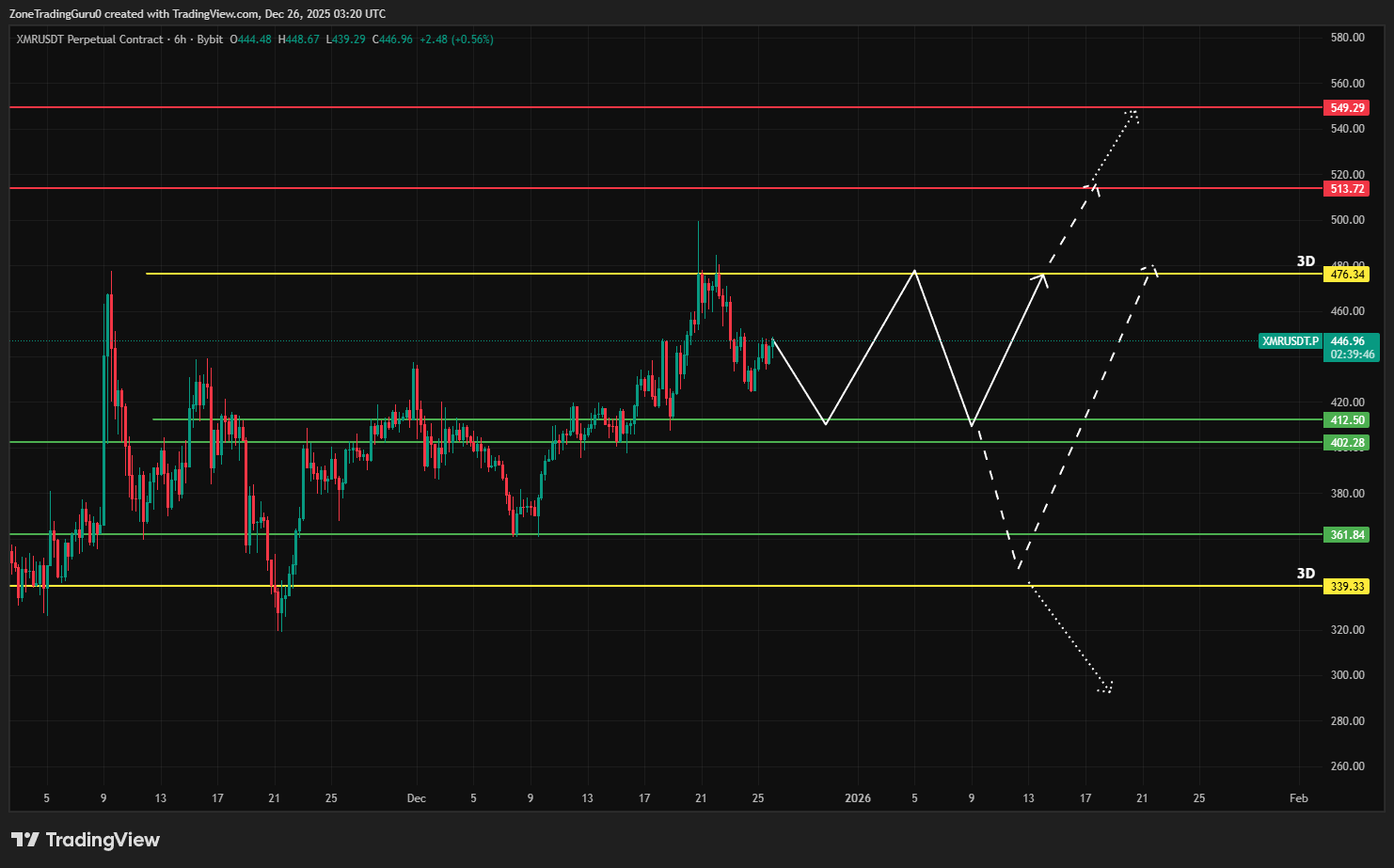Click the TradingView logo

85,839
